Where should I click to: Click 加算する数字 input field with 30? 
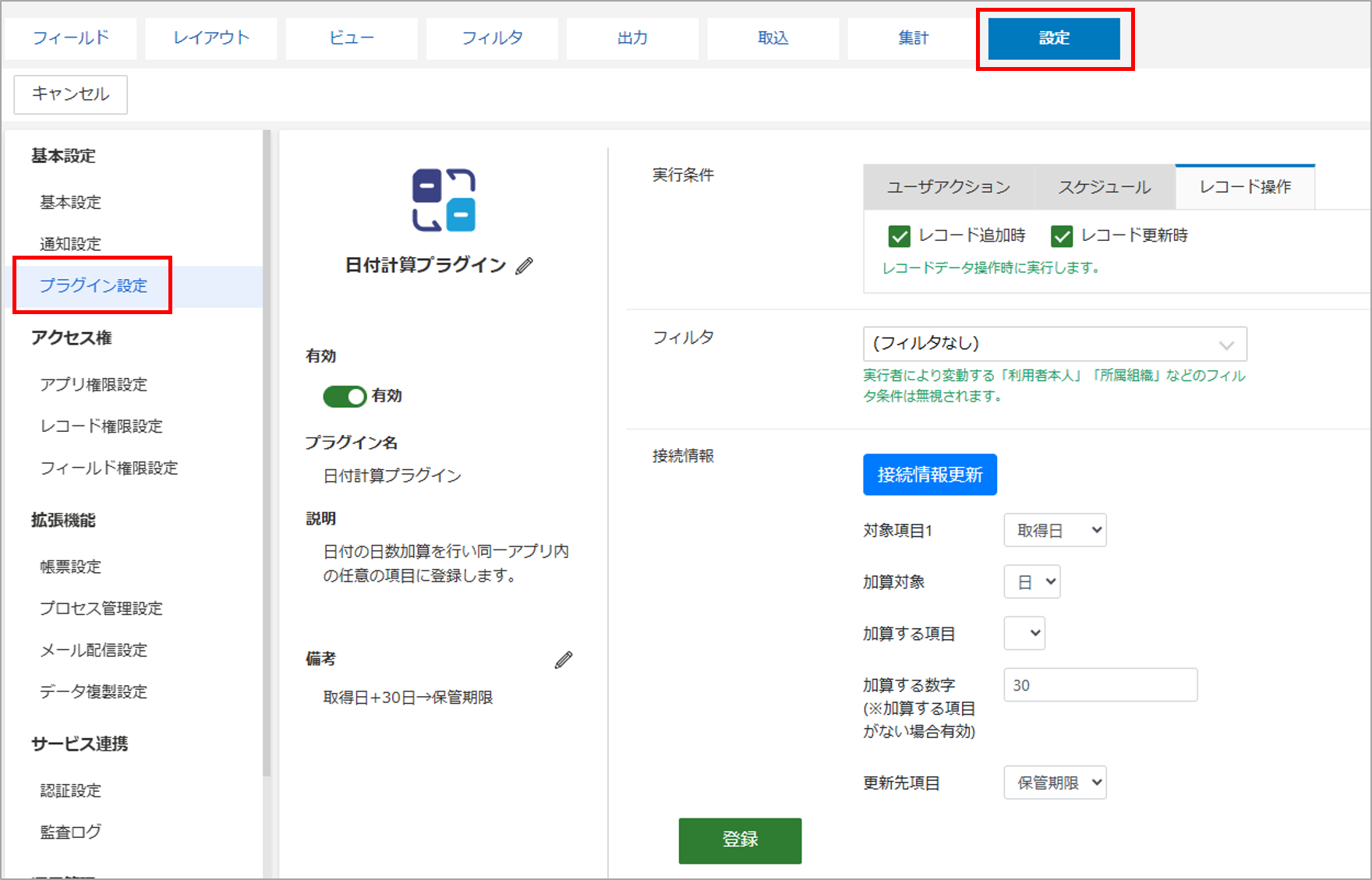coord(1100,684)
